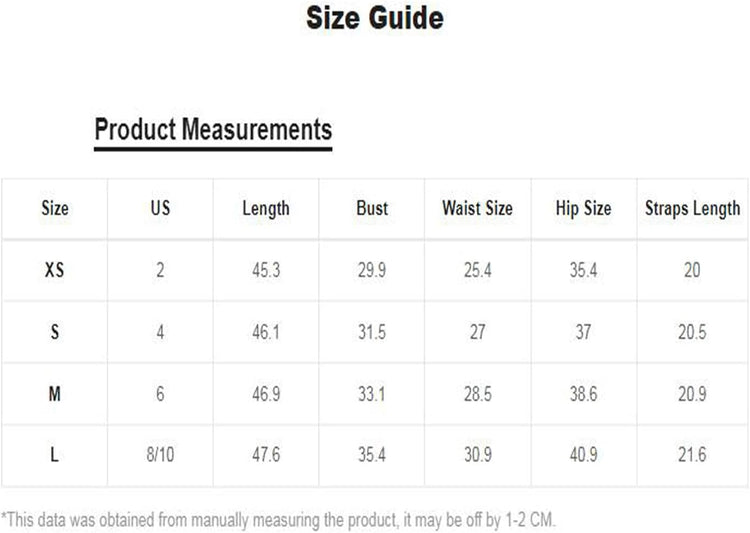Select the Size column header
750x533 pixels.
[55, 208]
